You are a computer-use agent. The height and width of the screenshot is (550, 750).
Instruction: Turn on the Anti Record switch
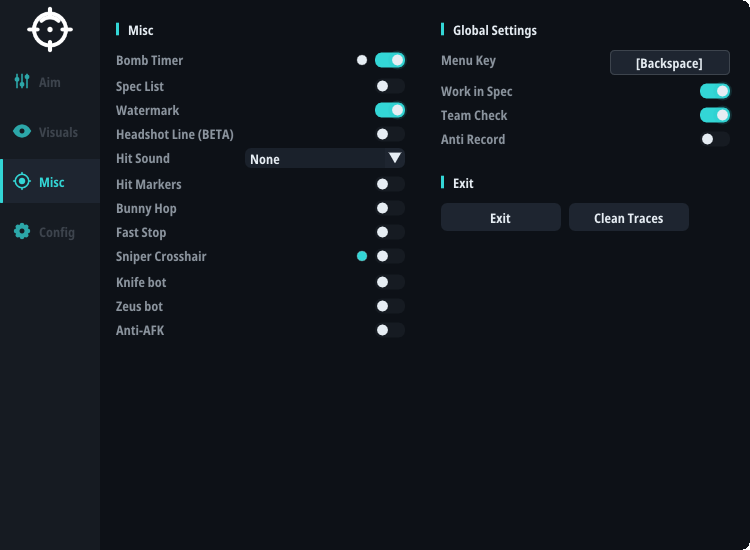tap(715, 139)
